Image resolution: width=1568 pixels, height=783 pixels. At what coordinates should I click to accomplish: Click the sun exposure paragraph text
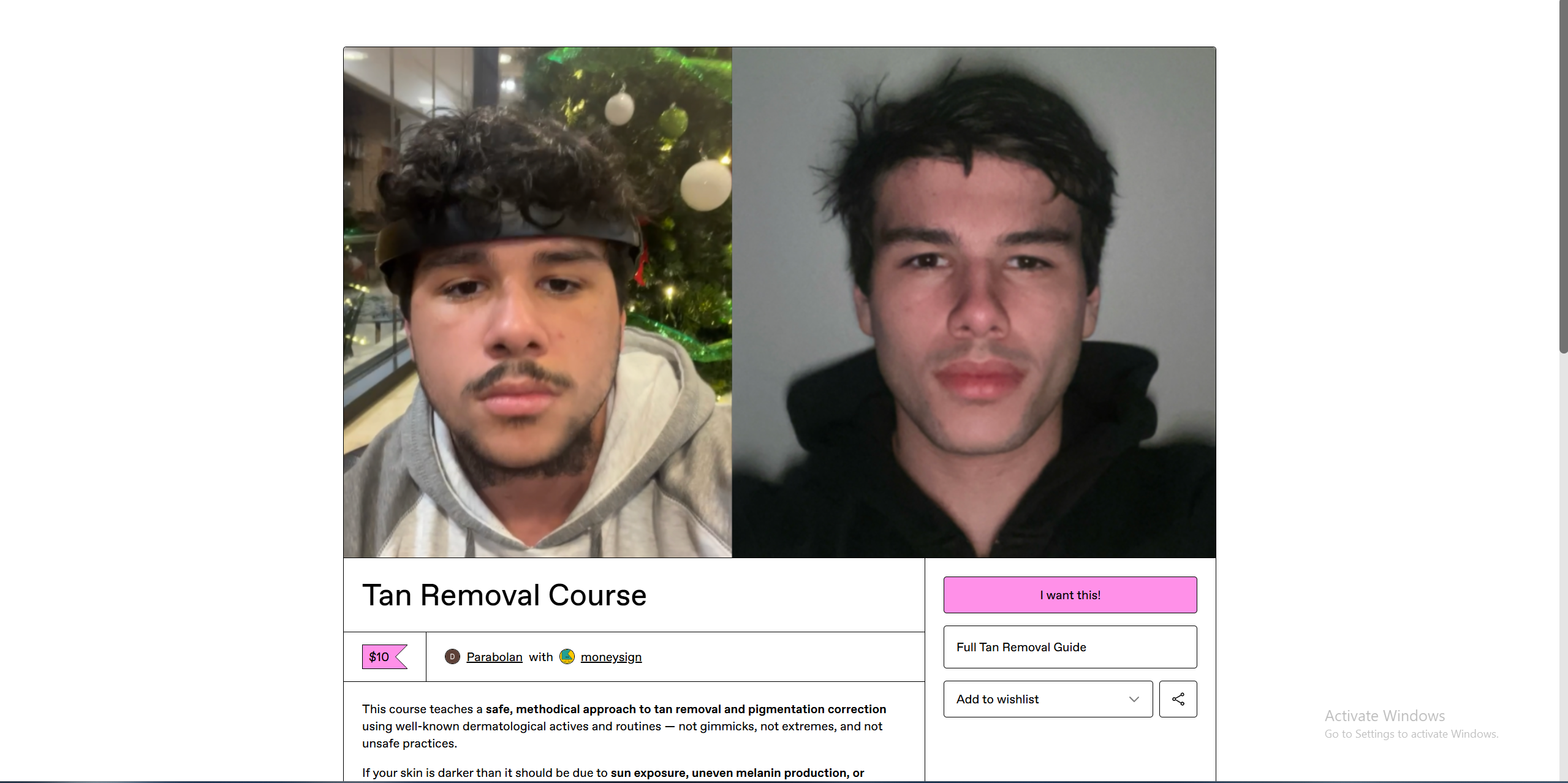pyautogui.click(x=613, y=773)
